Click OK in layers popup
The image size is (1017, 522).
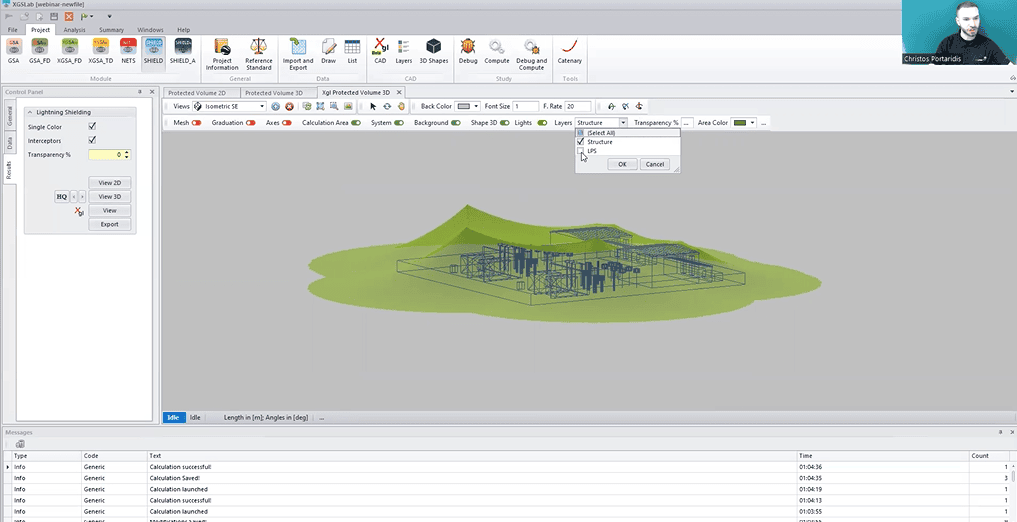[x=622, y=164]
